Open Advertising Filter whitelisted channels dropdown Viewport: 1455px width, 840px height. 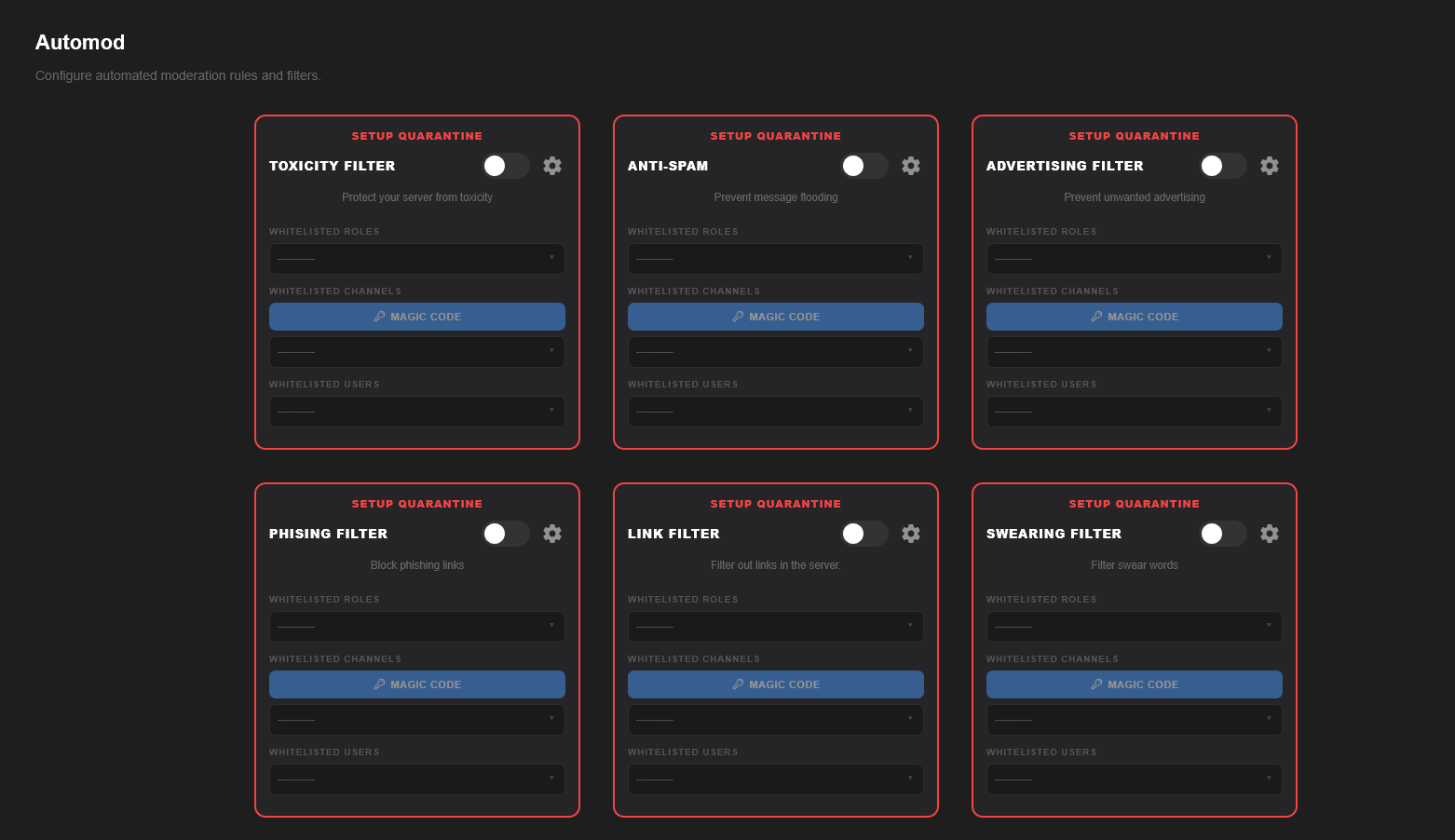coord(1135,352)
